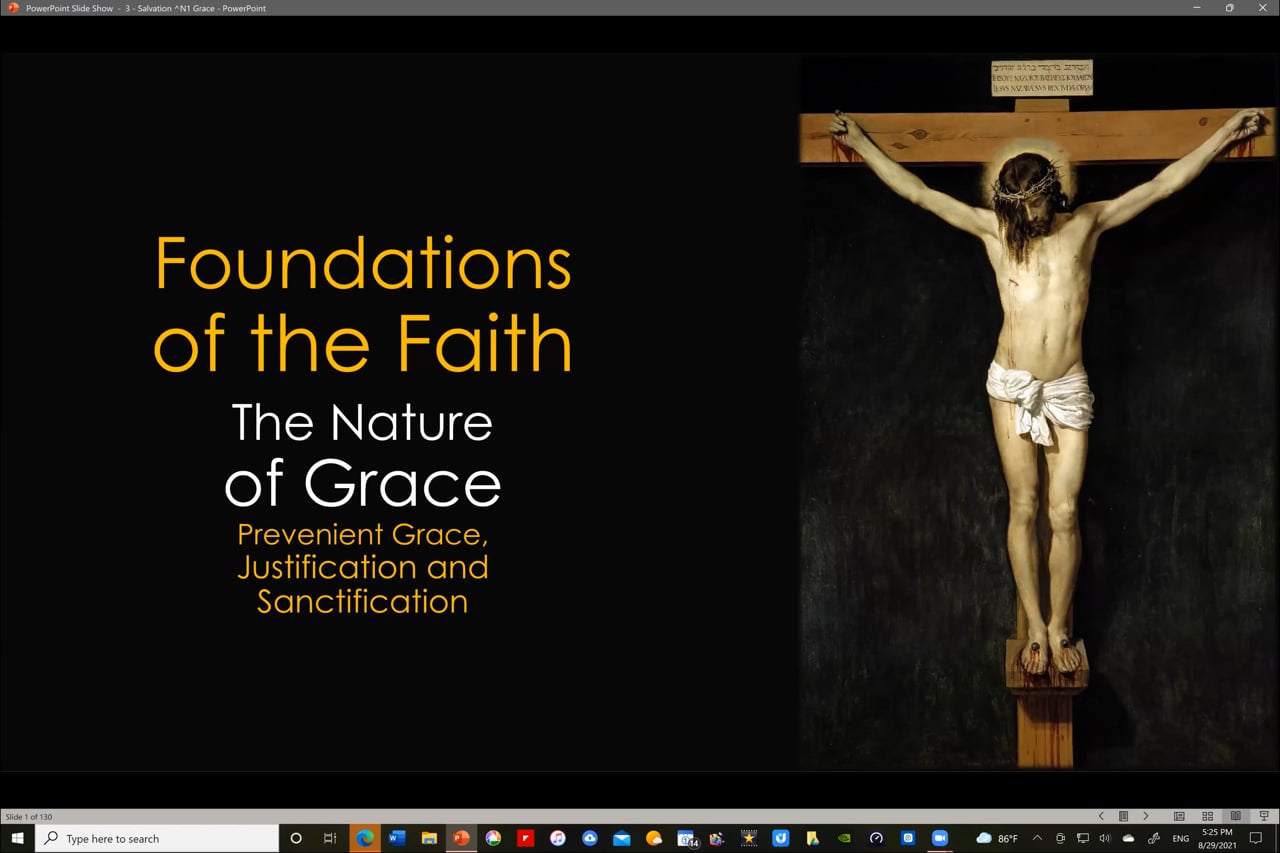Go to the previous slide arrow

[x=1102, y=816]
